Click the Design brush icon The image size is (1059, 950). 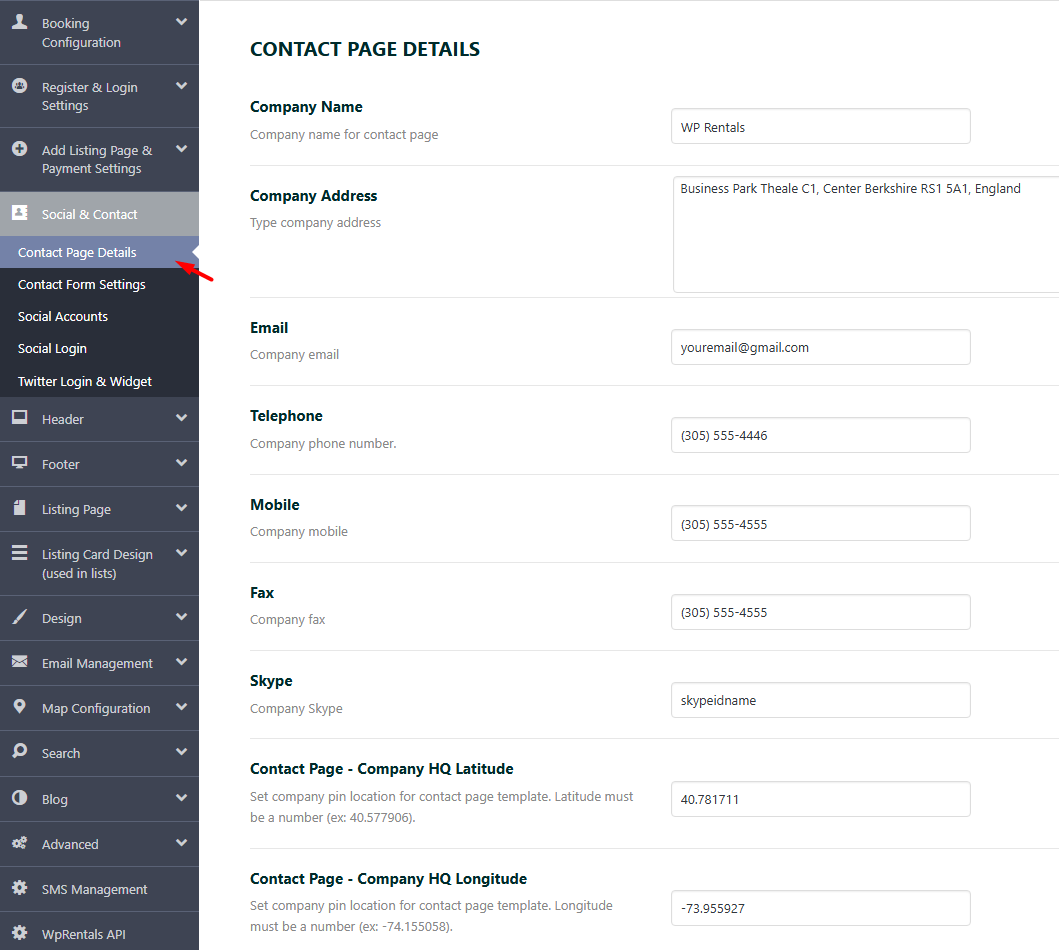tap(20, 616)
